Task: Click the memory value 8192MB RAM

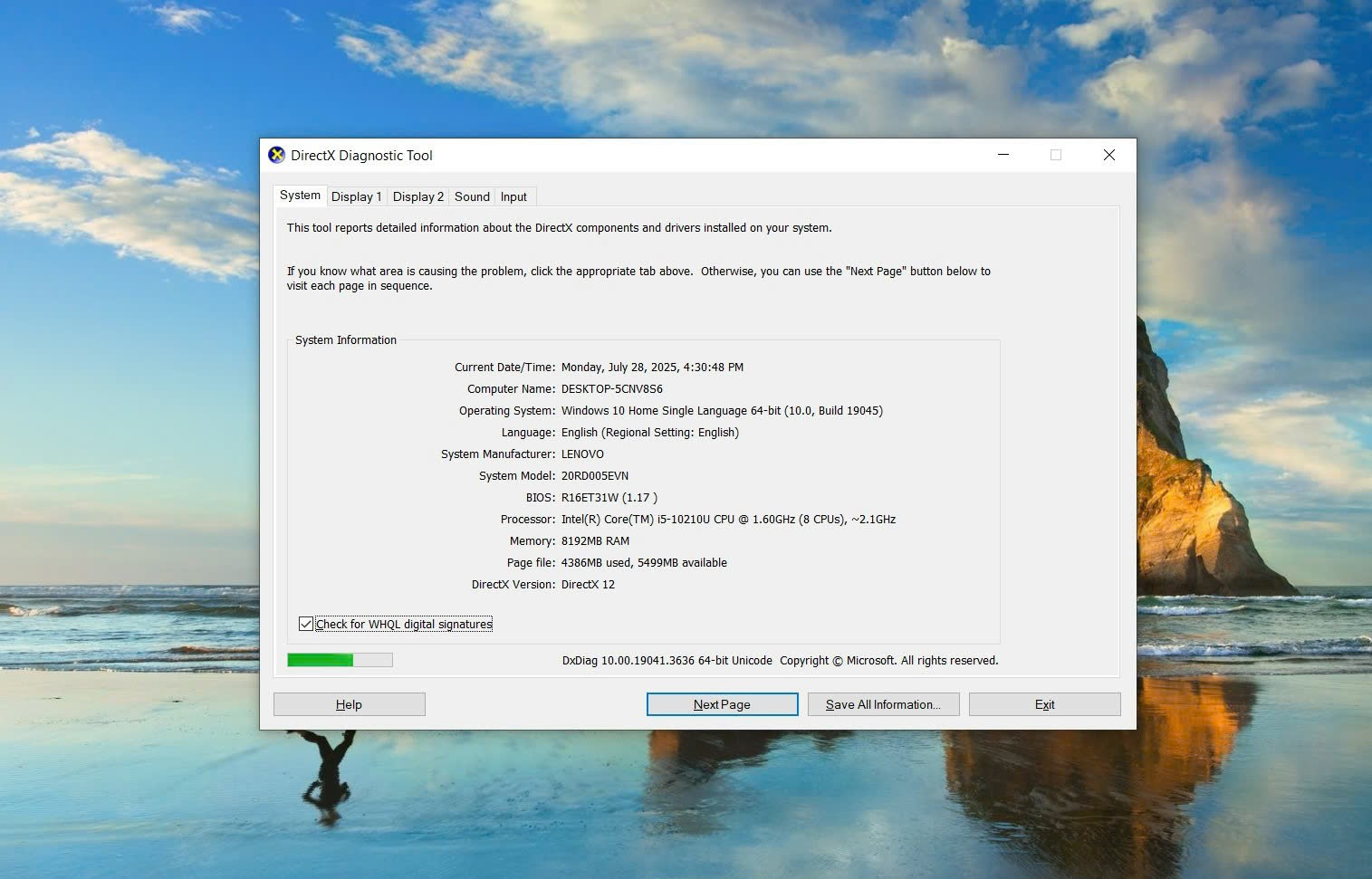Action: tap(595, 541)
